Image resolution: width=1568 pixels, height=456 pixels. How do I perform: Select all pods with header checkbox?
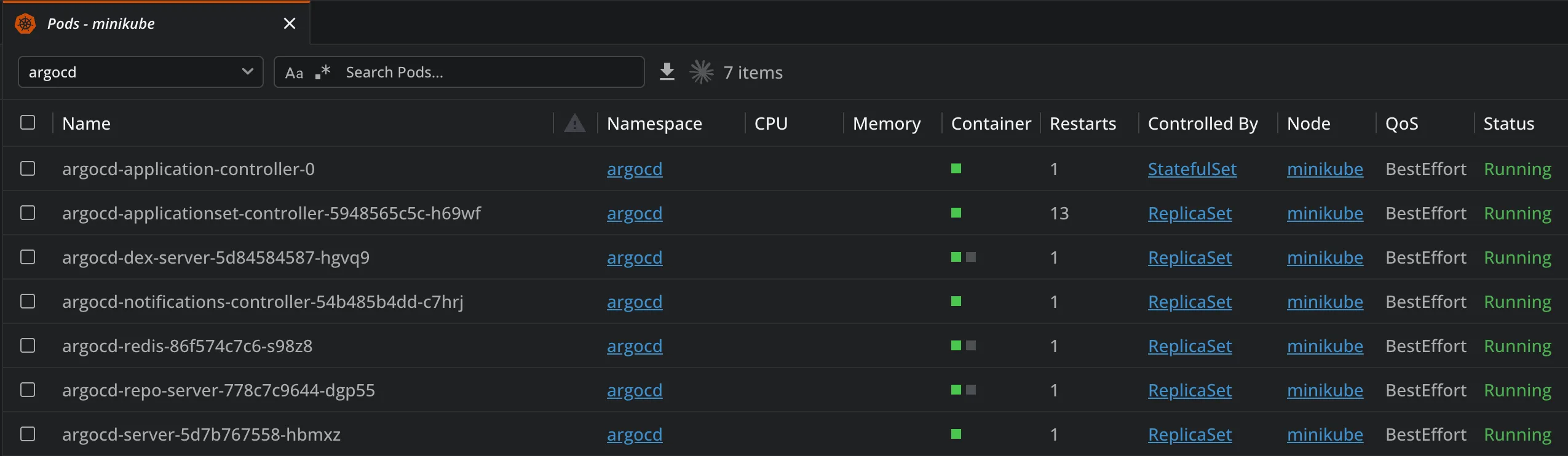click(x=28, y=122)
